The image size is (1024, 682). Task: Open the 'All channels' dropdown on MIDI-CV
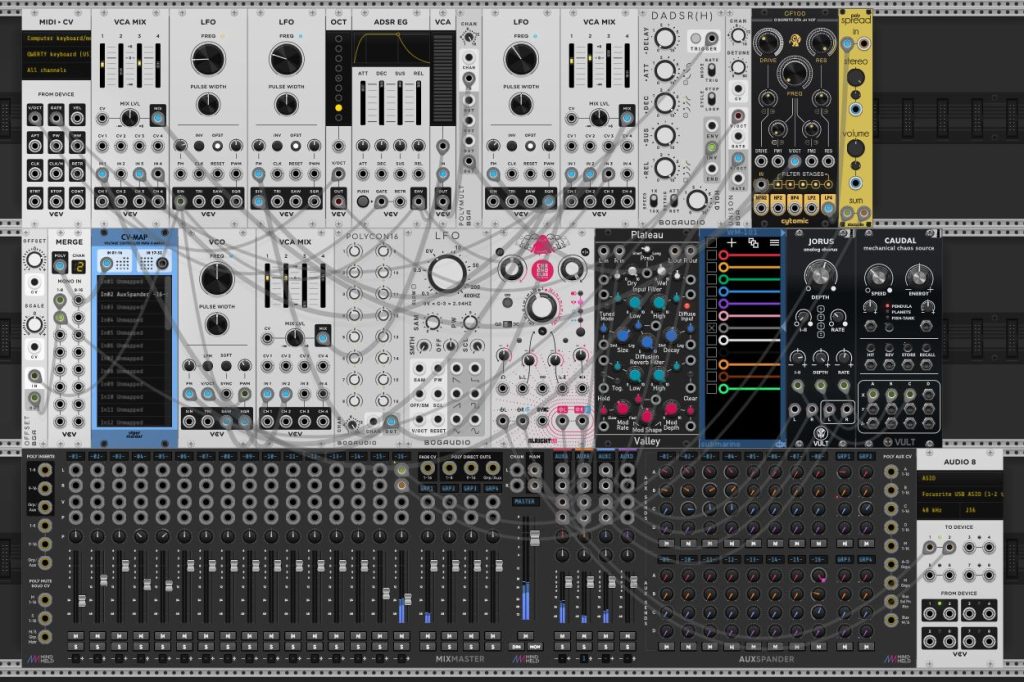(x=57, y=69)
